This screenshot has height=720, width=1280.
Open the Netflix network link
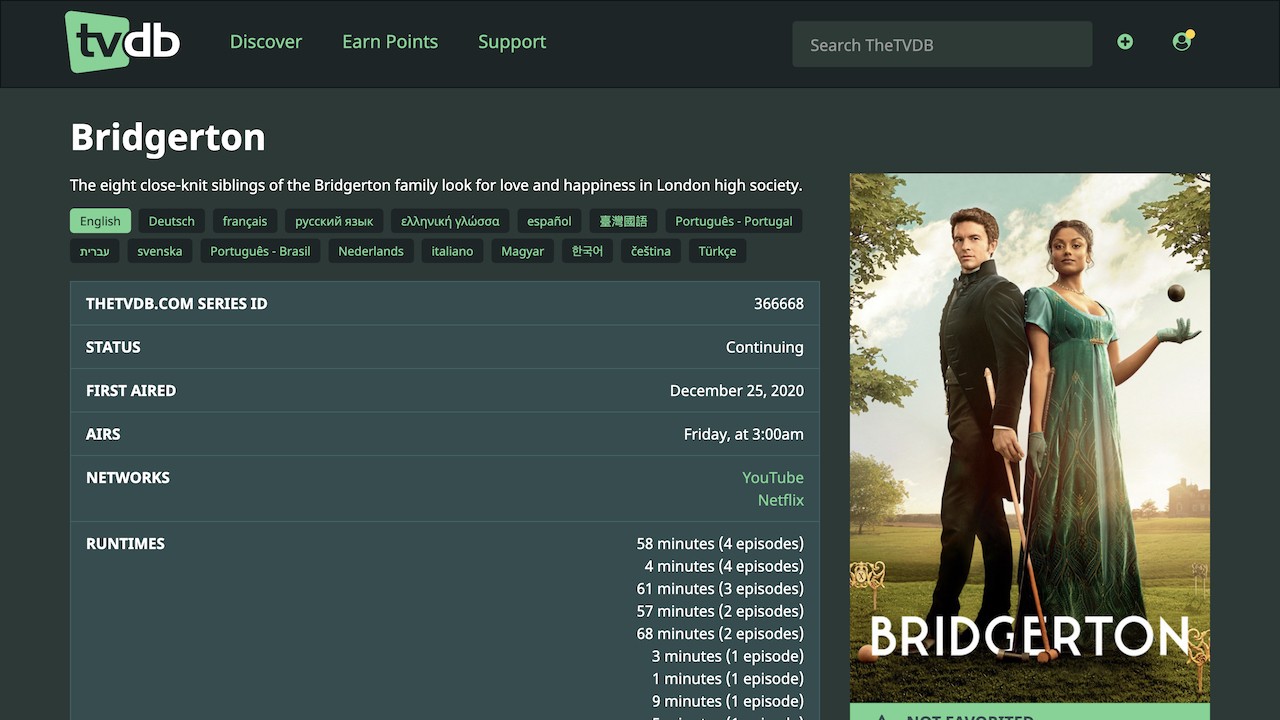[780, 500]
